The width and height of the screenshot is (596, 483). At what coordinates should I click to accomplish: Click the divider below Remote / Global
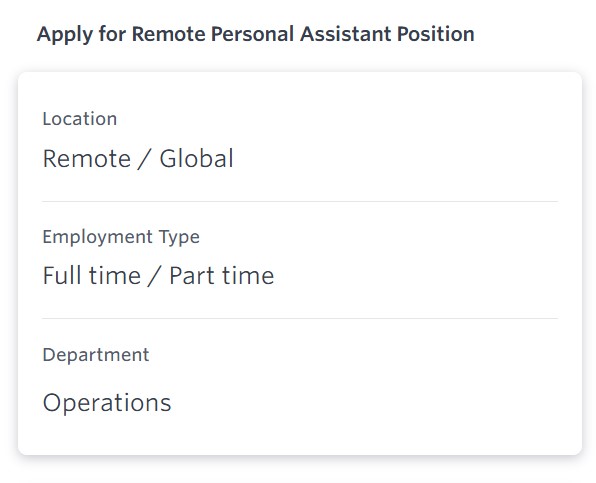(300, 201)
